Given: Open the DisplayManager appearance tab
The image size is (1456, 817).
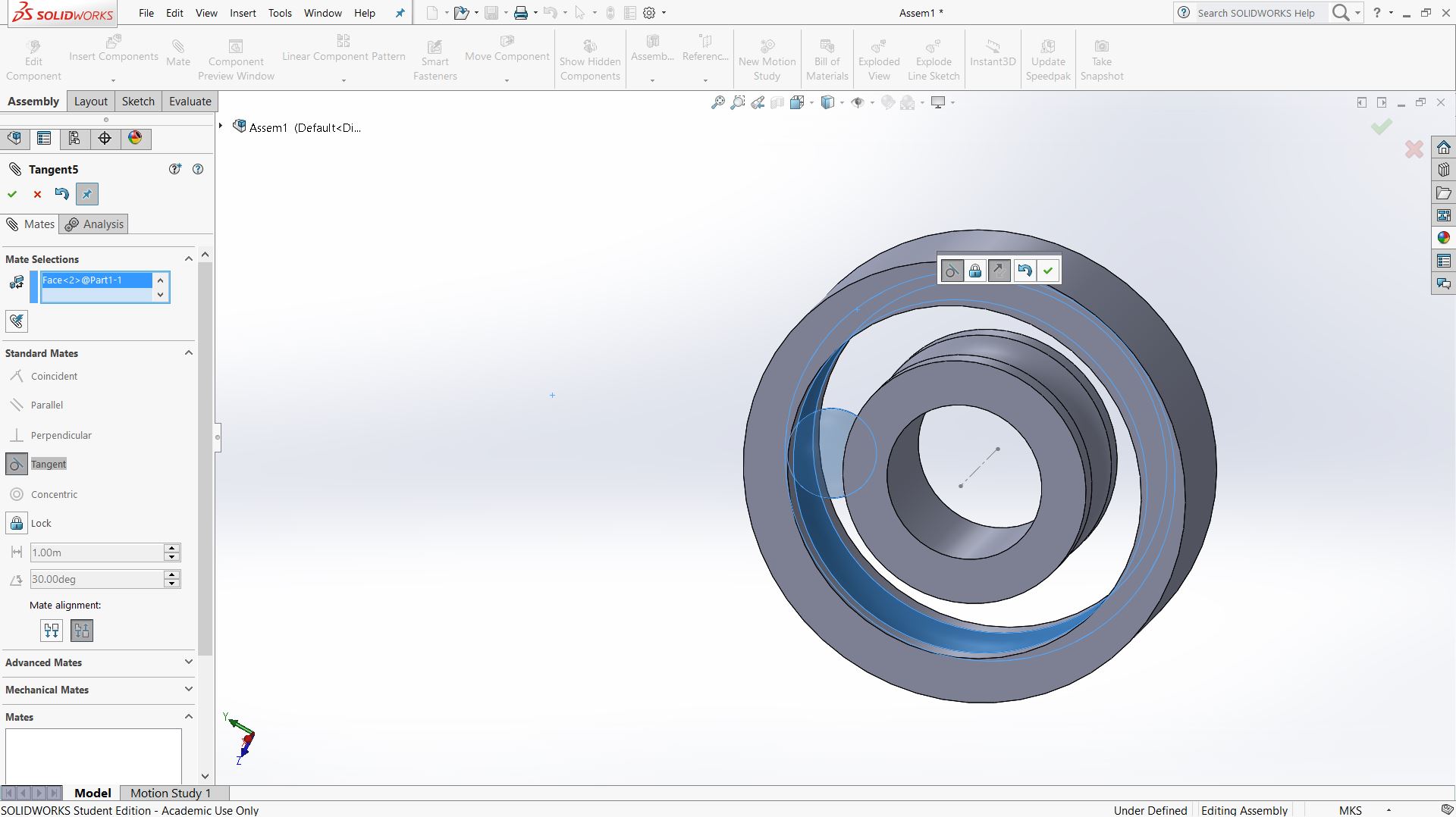Looking at the screenshot, I should tap(135, 139).
